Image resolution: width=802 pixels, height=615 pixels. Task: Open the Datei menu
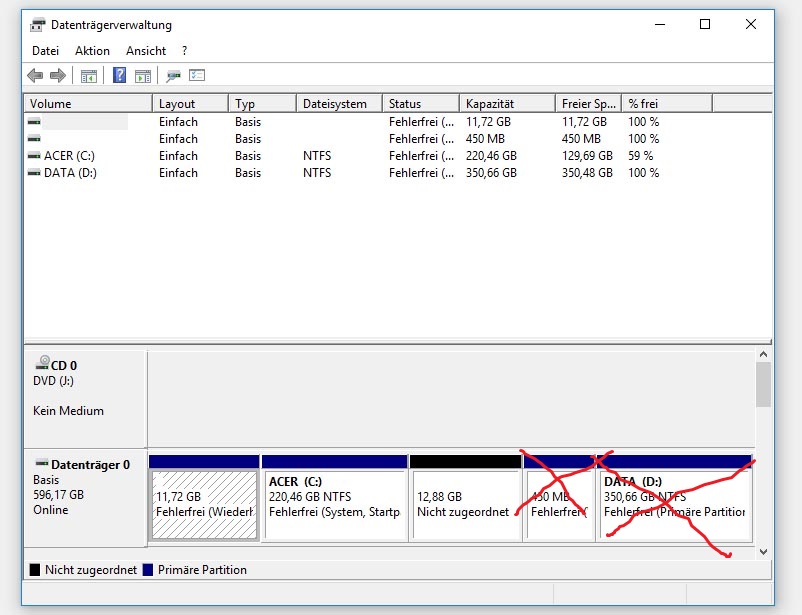pyautogui.click(x=46, y=50)
